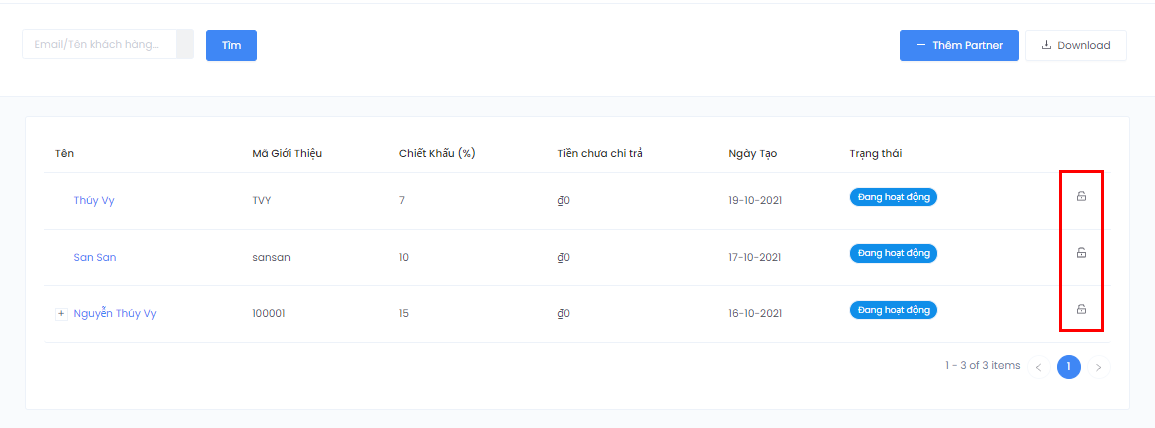Open the Thúy Vy partner link
The width and height of the screenshot is (1155, 428).
[94, 200]
